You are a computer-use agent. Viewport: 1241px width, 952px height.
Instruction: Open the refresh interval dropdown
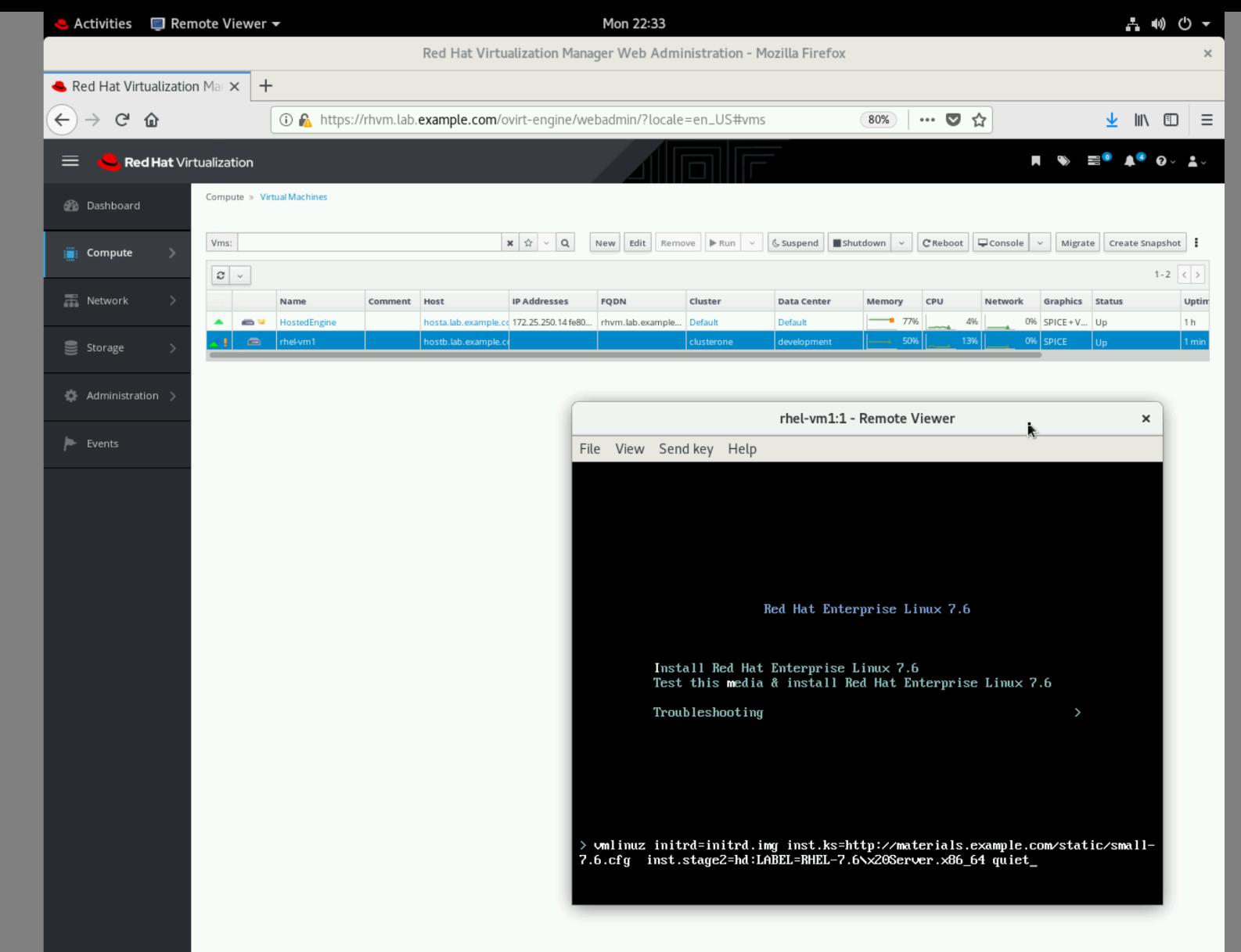click(240, 275)
